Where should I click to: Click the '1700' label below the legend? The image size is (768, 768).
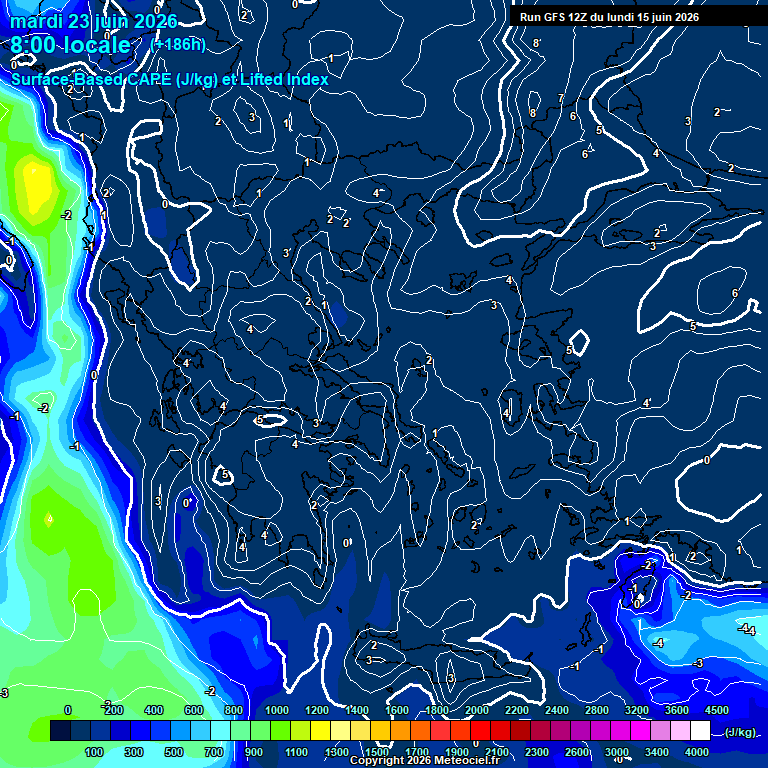click(x=417, y=752)
